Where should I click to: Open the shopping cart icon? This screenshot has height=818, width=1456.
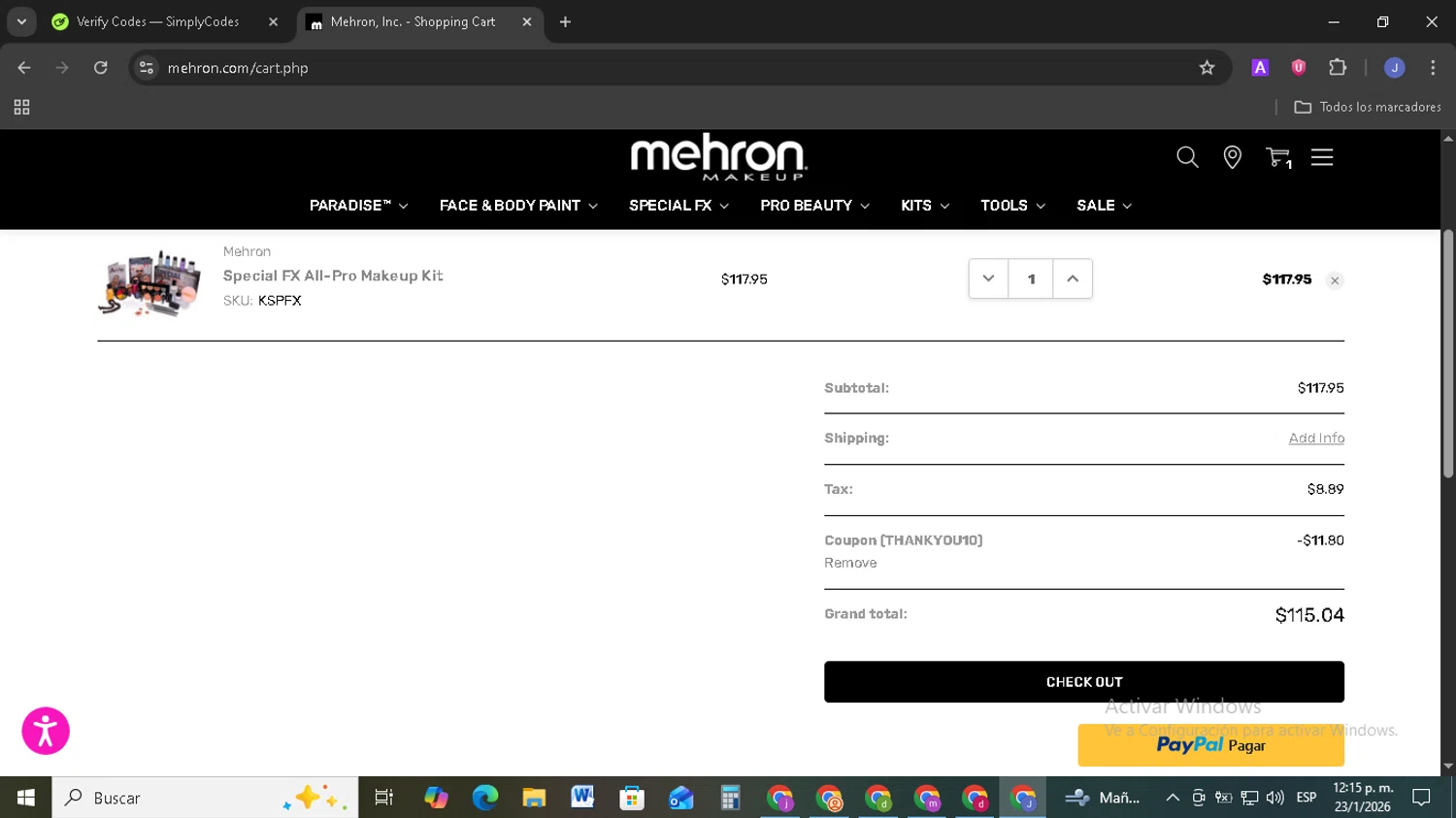[1278, 157]
